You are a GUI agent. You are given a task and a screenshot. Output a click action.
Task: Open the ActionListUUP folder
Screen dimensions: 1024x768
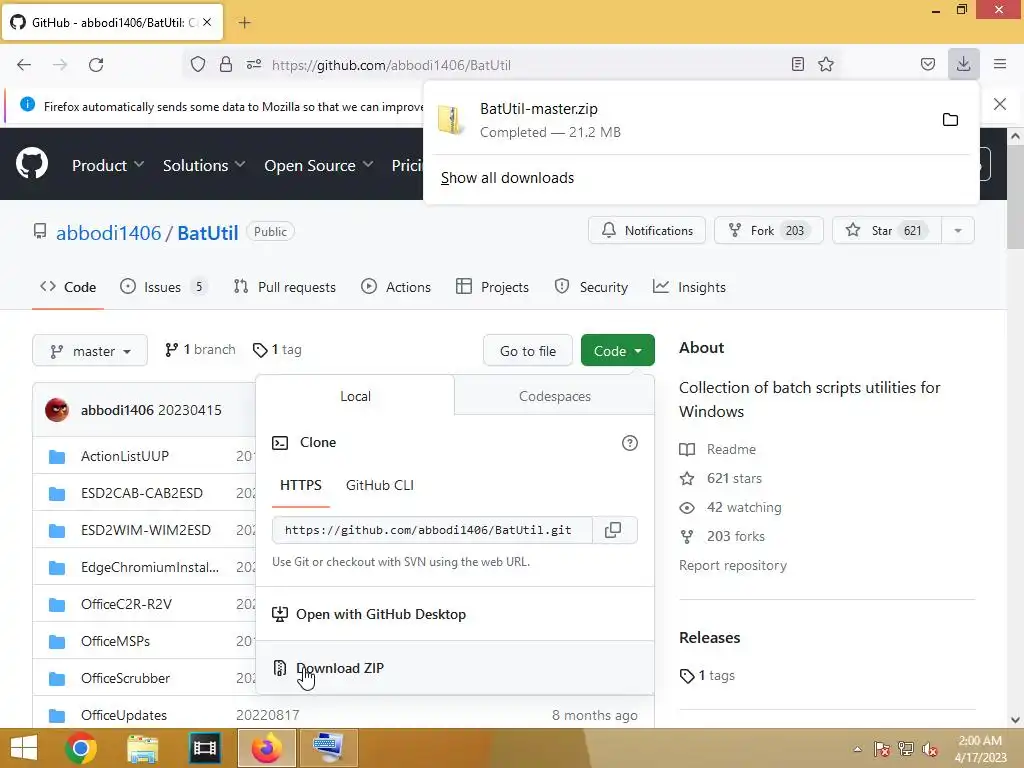point(125,456)
